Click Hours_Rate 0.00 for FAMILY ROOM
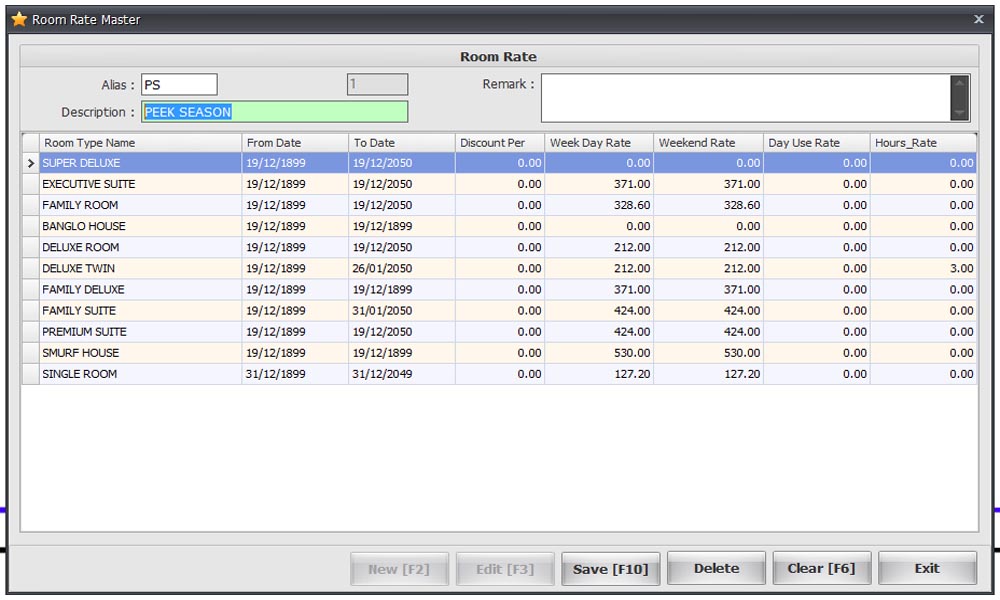 click(x=923, y=205)
